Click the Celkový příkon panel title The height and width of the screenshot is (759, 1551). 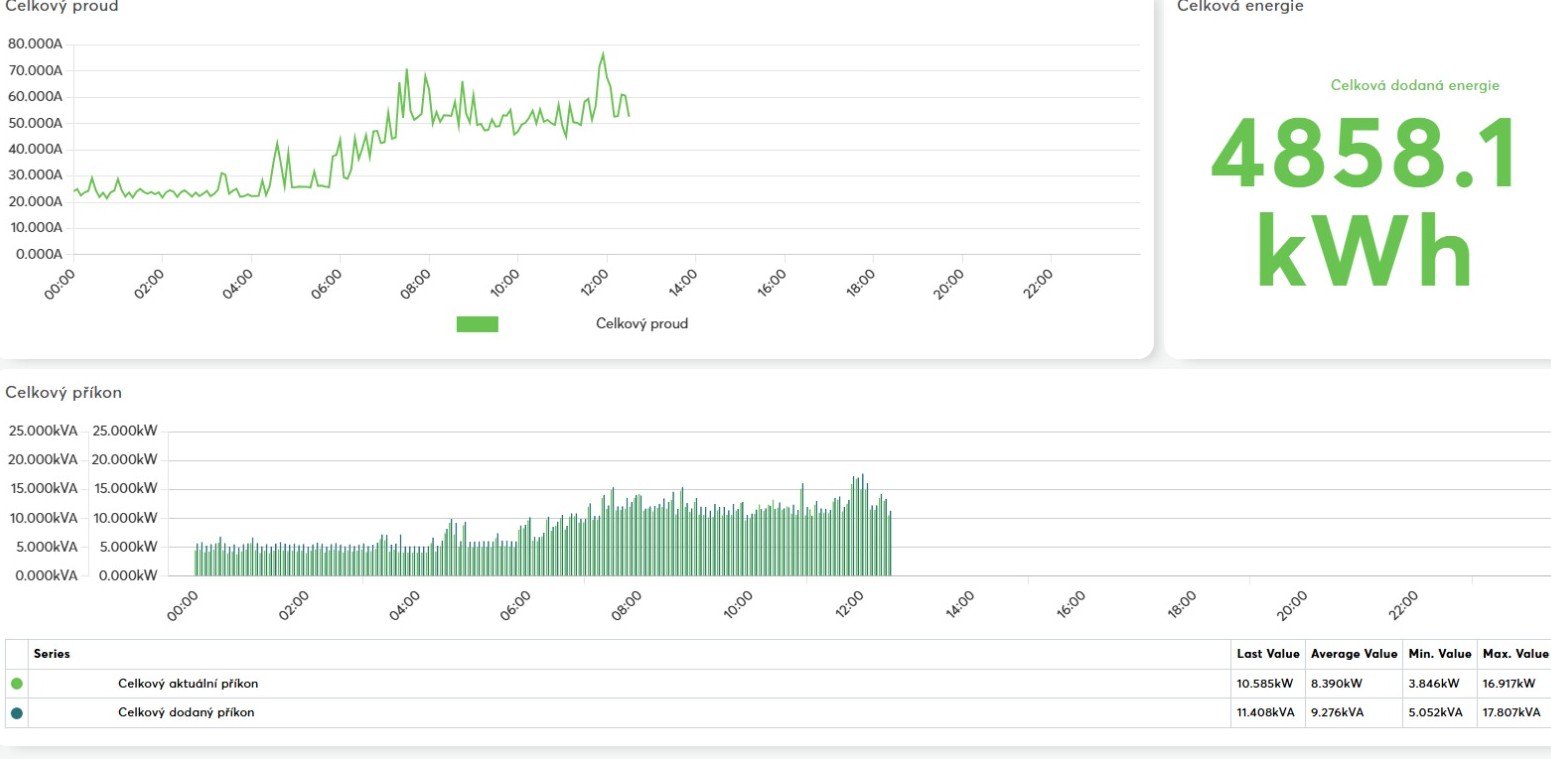point(64,393)
